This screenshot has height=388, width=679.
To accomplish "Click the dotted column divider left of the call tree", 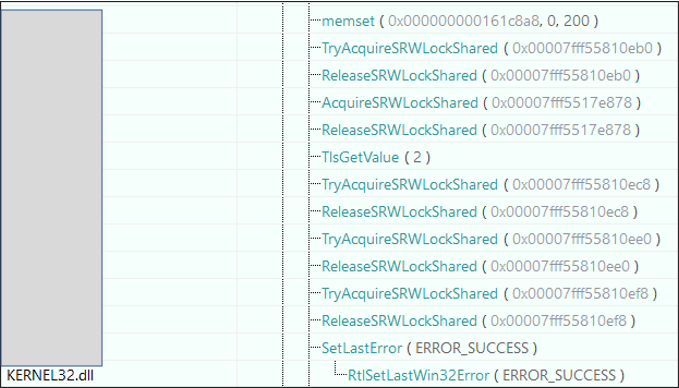I will (283, 194).
